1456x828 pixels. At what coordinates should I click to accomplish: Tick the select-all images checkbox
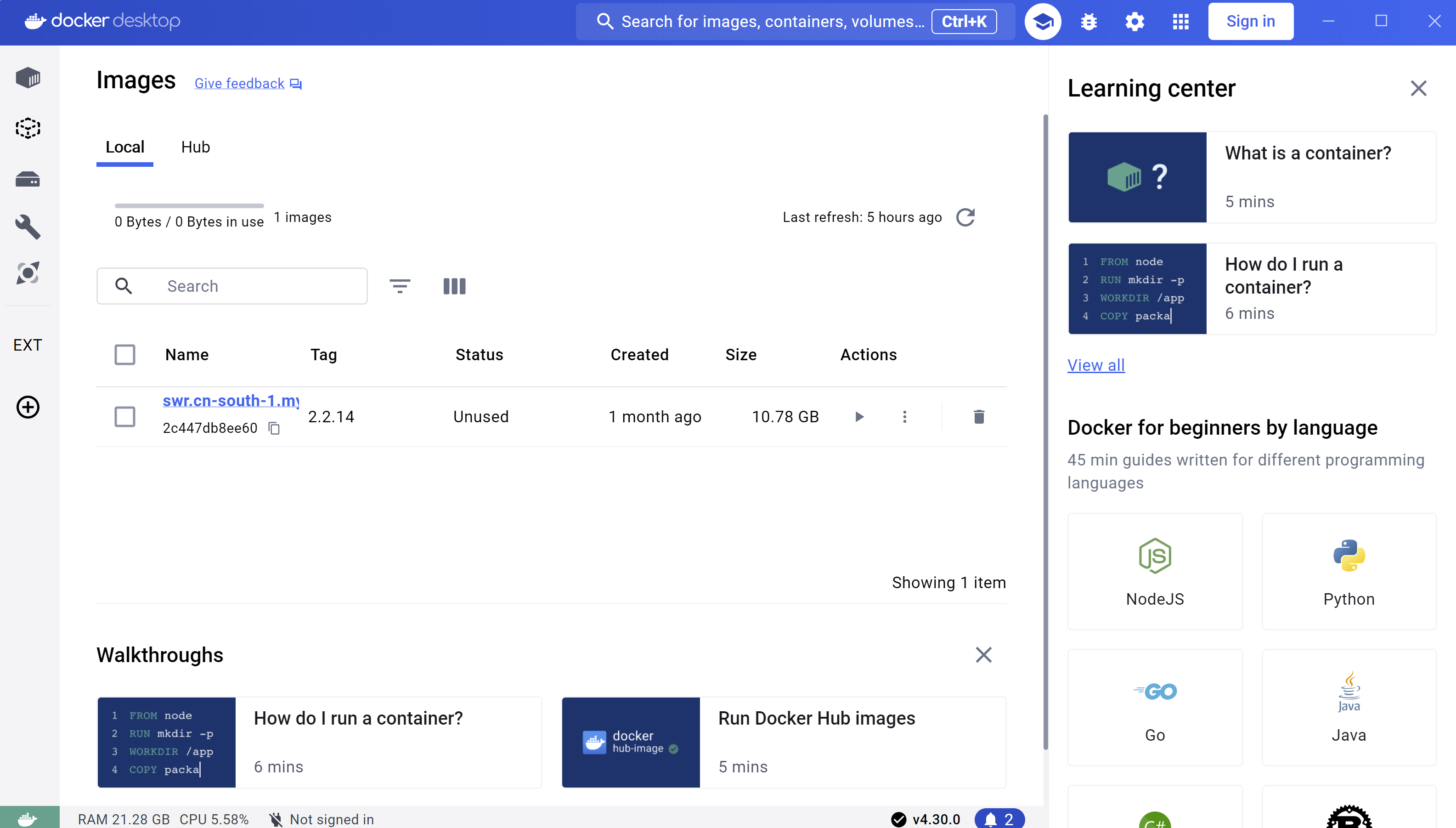tap(124, 355)
